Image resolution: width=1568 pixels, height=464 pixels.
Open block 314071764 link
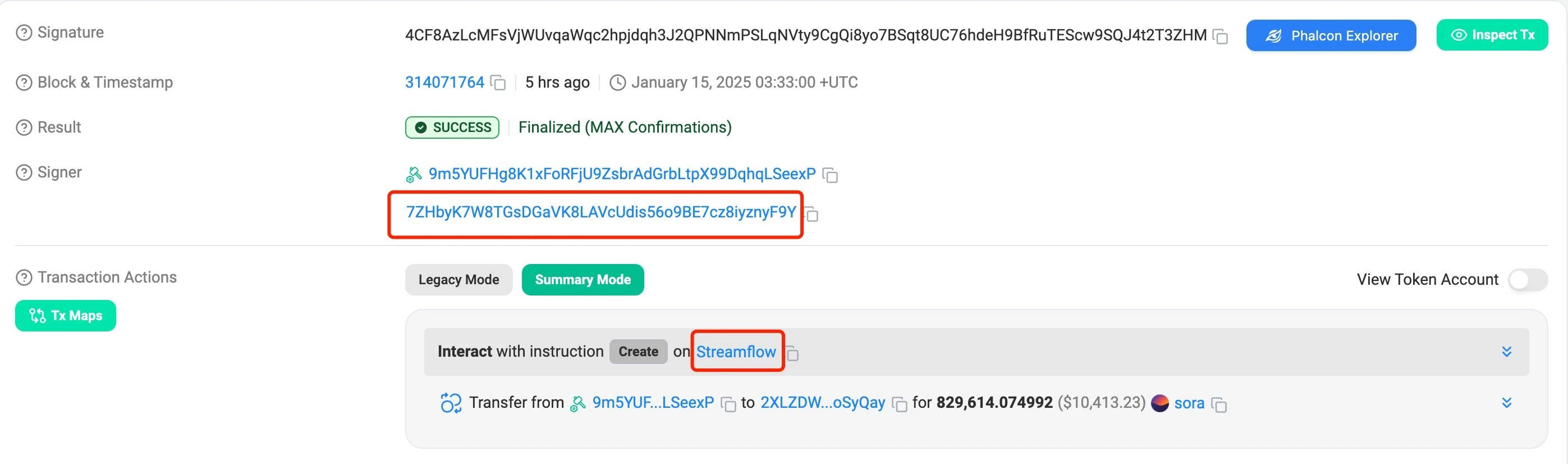click(x=444, y=83)
